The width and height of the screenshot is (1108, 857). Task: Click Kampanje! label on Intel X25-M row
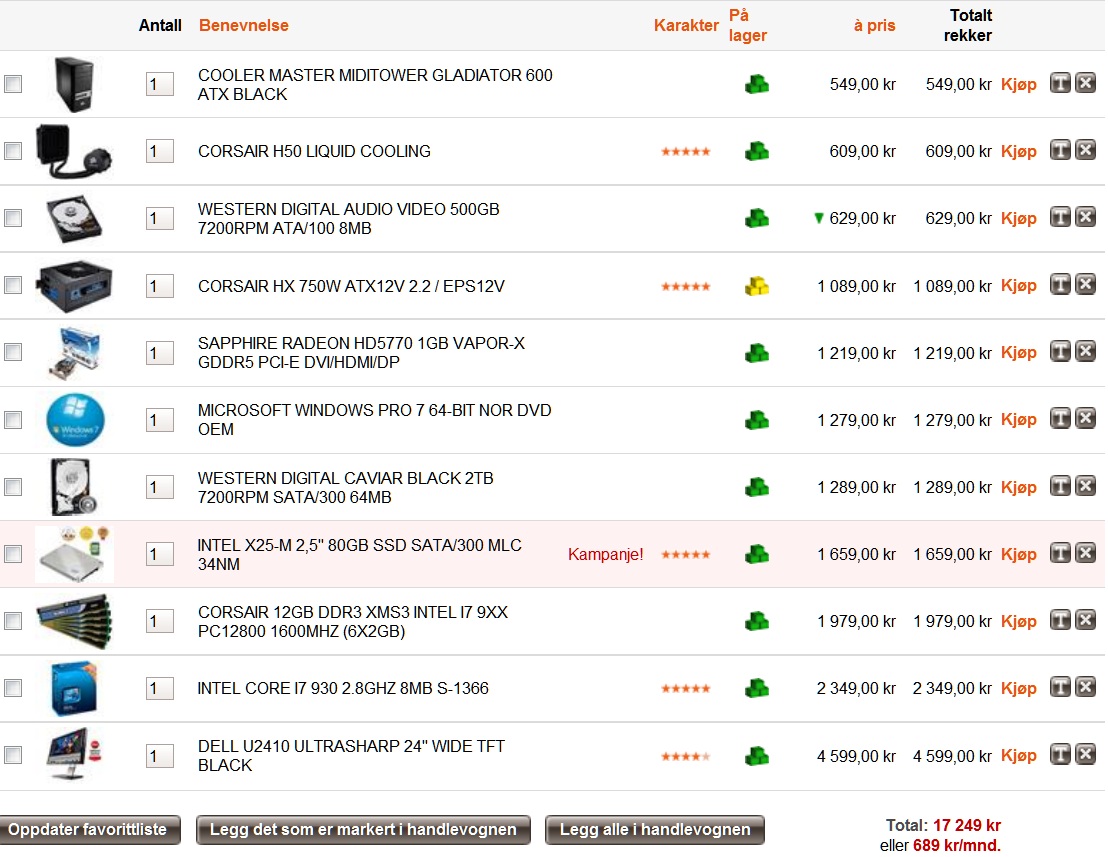[x=606, y=555]
